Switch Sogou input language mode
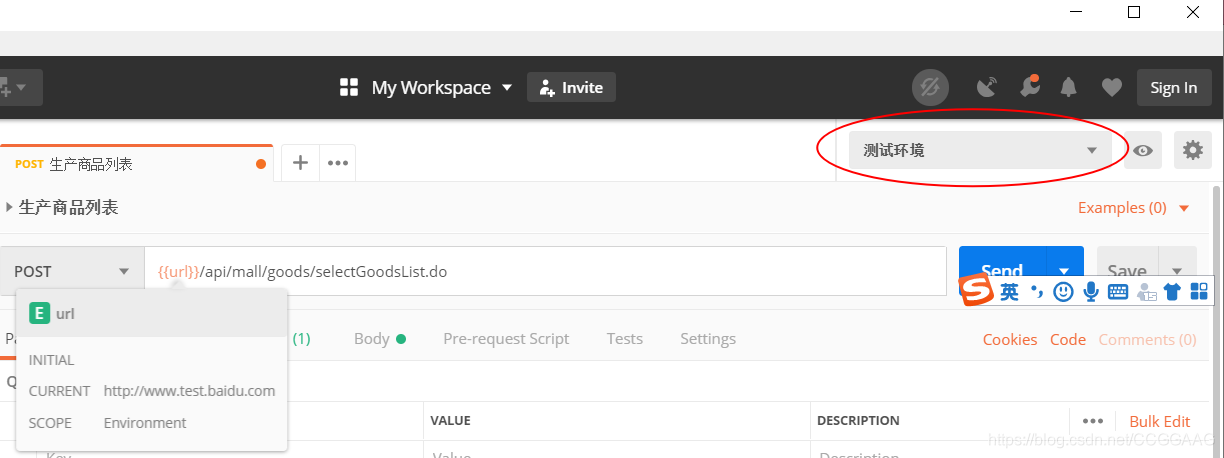1224x458 pixels. tap(1010, 292)
